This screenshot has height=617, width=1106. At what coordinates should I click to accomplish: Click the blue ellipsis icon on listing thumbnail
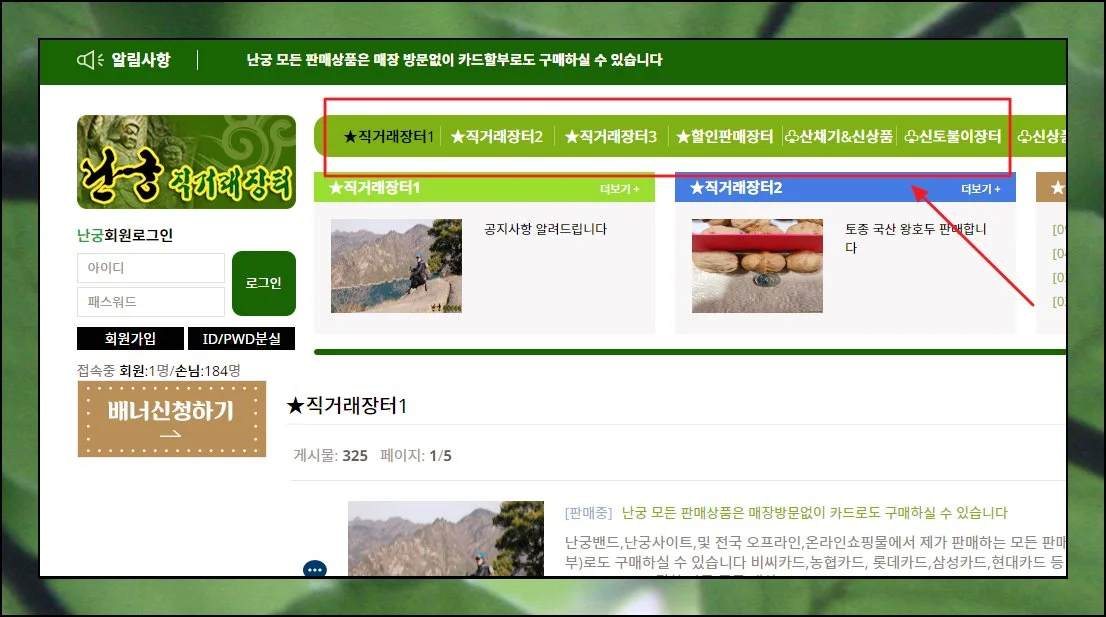pos(315,569)
